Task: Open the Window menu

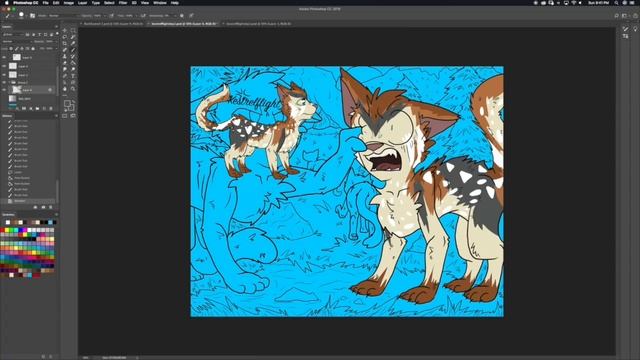Action: click(x=160, y=2)
